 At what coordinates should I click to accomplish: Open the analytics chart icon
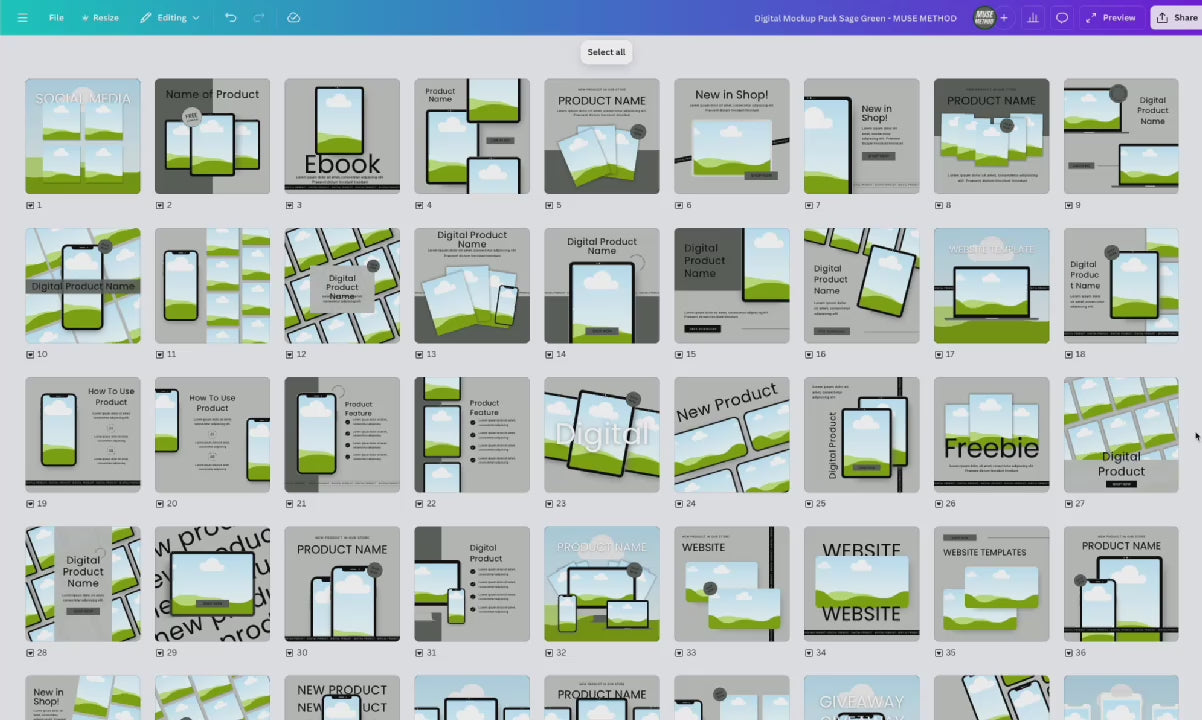(x=1033, y=18)
